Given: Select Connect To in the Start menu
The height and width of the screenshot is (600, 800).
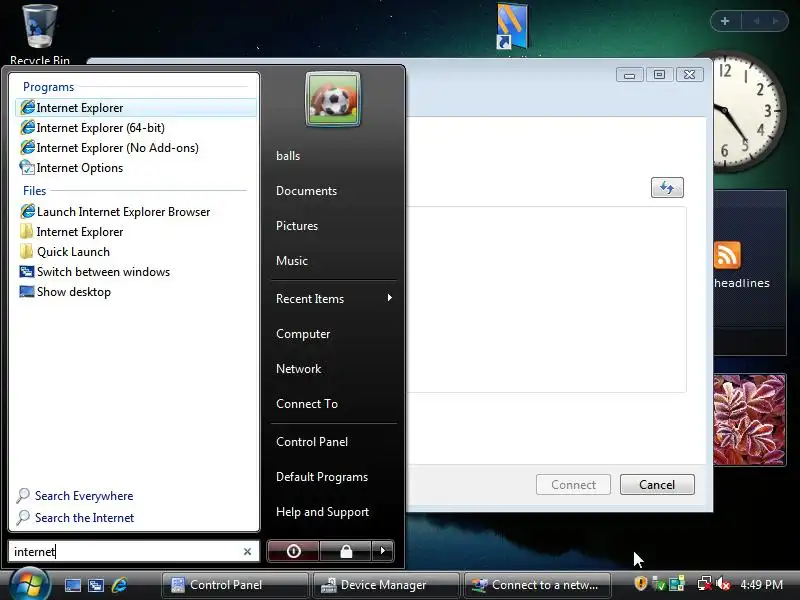Looking at the screenshot, I should point(307,404).
